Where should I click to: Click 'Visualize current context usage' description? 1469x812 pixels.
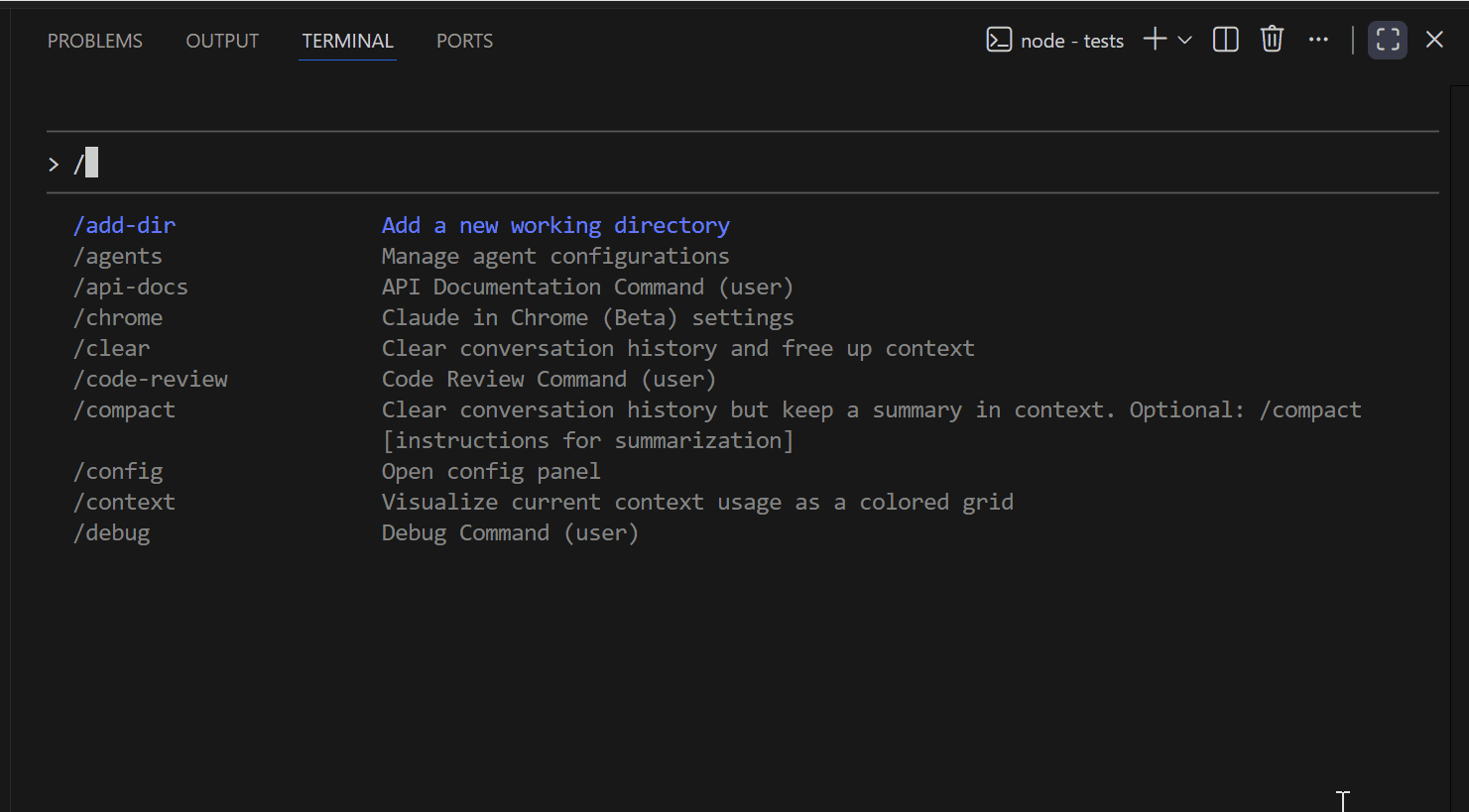click(x=697, y=502)
